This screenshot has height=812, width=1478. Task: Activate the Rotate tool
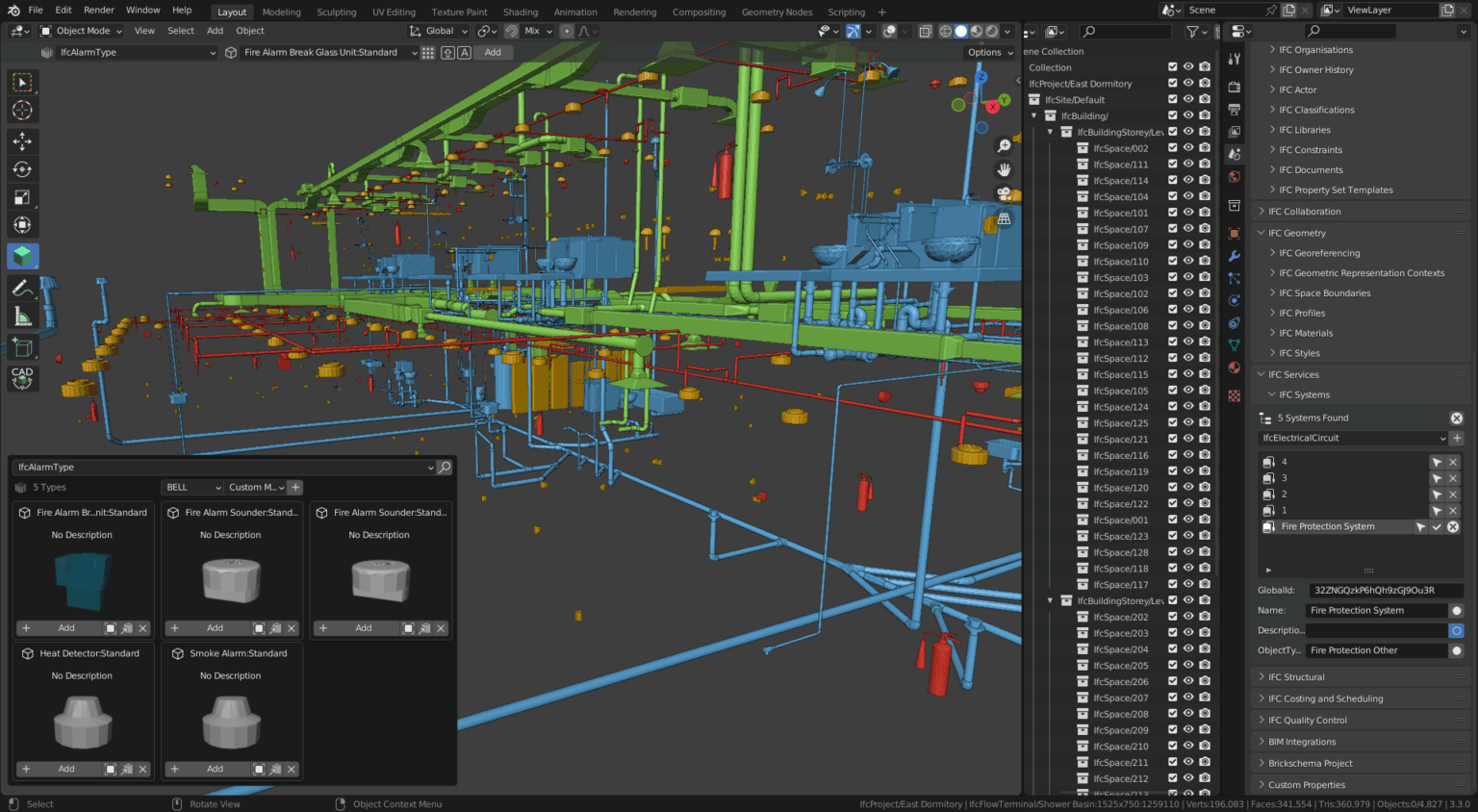[21, 169]
